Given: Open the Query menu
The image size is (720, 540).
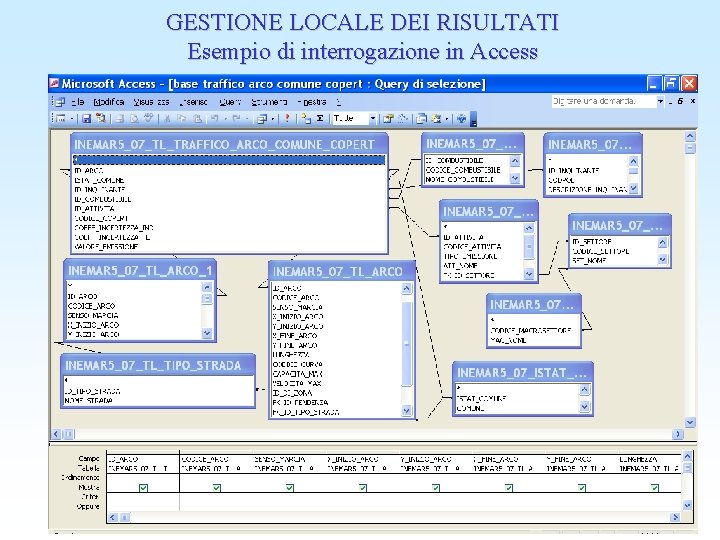Looking at the screenshot, I should pyautogui.click(x=230, y=102).
